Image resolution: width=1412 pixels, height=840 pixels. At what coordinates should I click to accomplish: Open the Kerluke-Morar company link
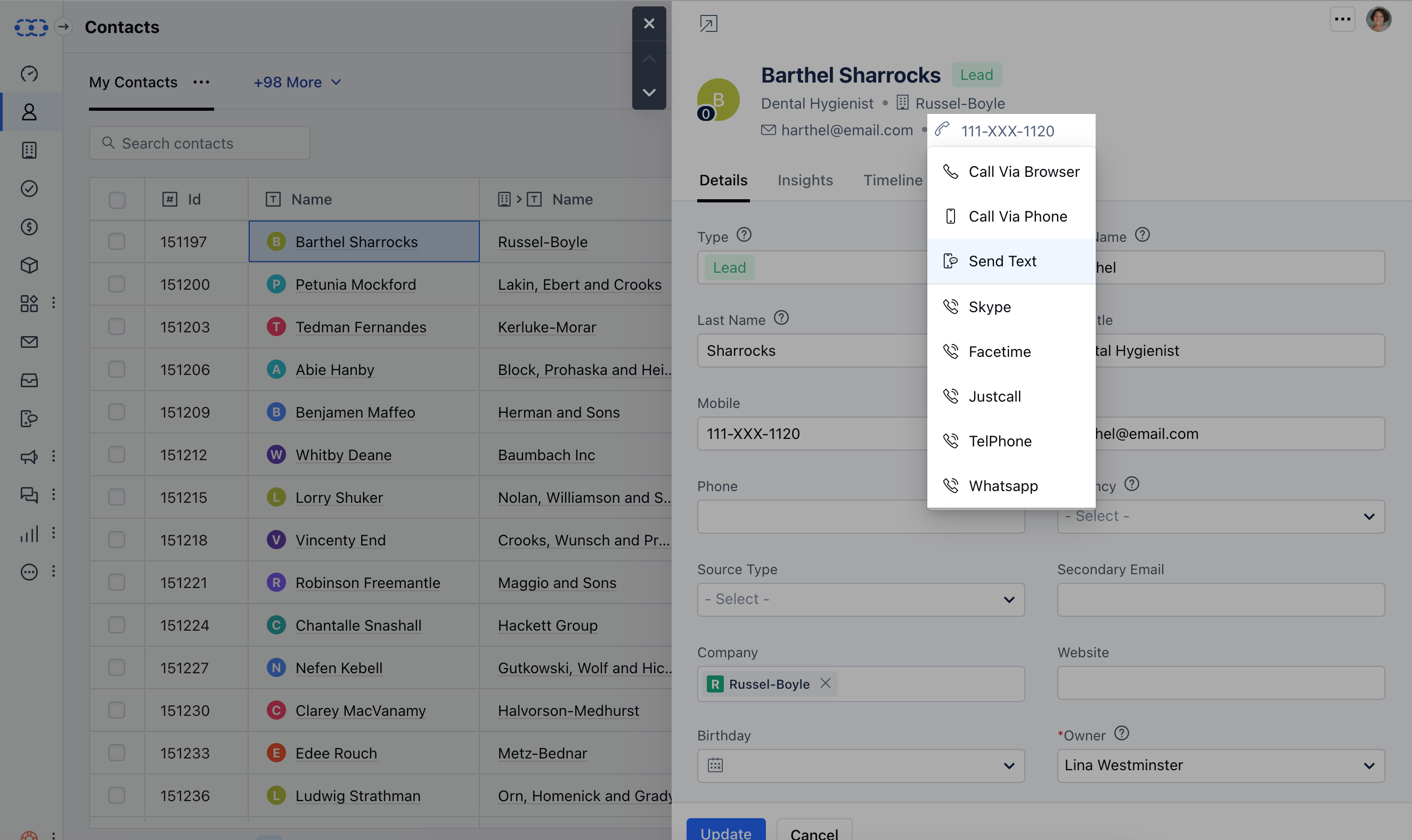click(546, 327)
